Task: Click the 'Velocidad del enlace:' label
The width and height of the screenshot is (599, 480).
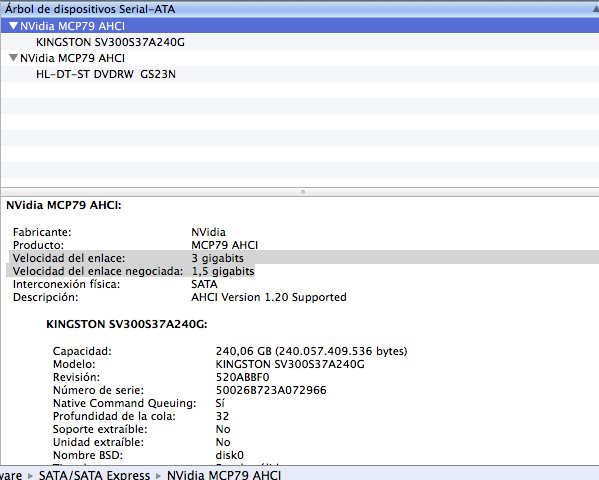Action: [x=69, y=258]
